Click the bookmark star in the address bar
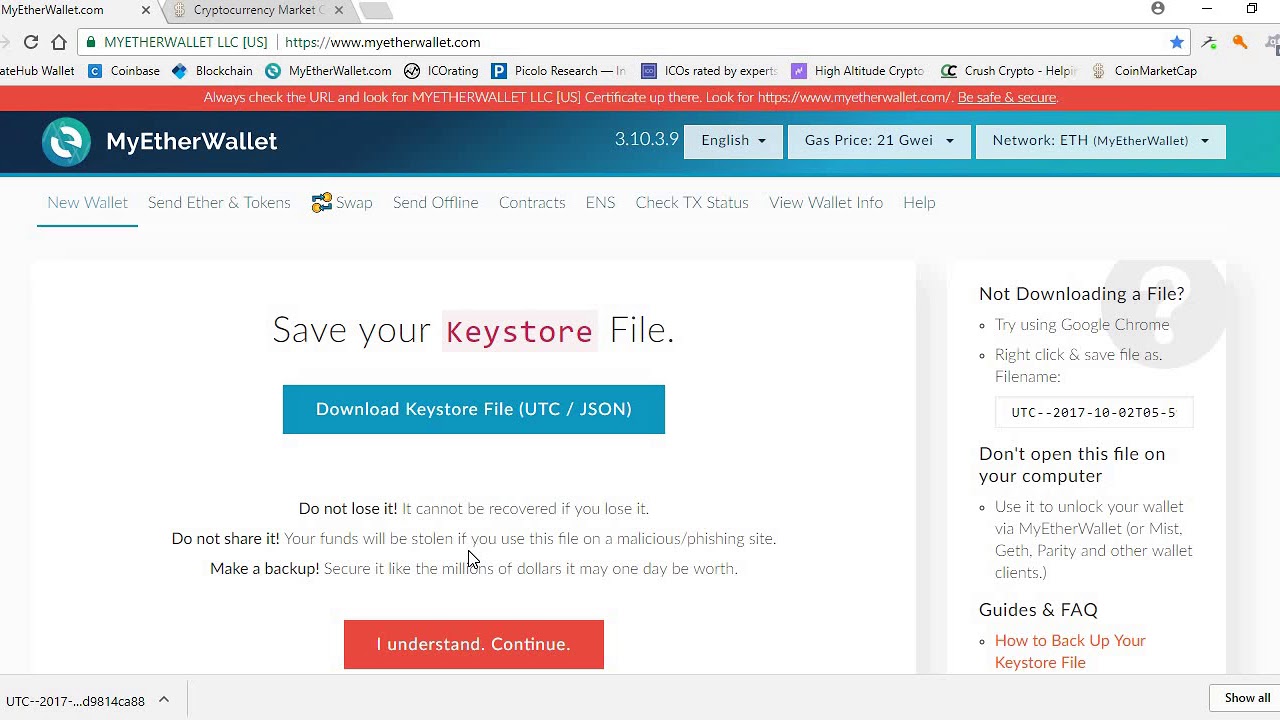1280x720 pixels. click(1177, 42)
